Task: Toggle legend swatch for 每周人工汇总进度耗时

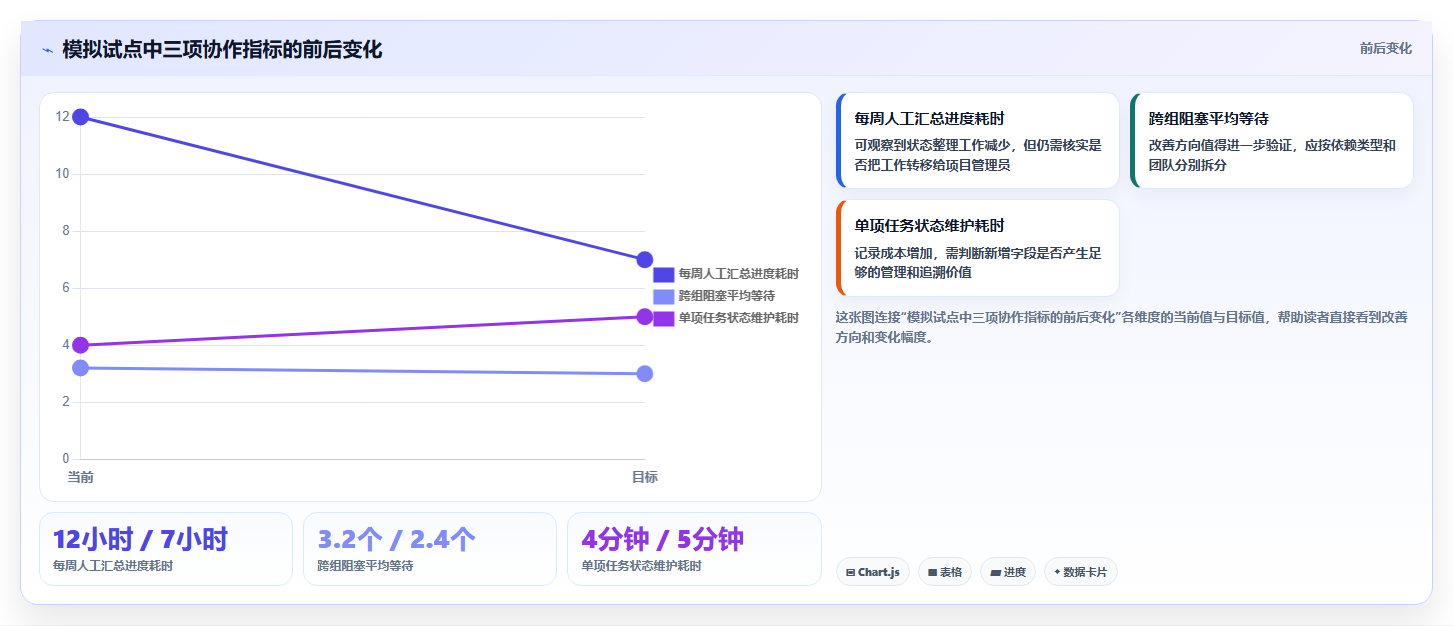Action: click(x=664, y=274)
